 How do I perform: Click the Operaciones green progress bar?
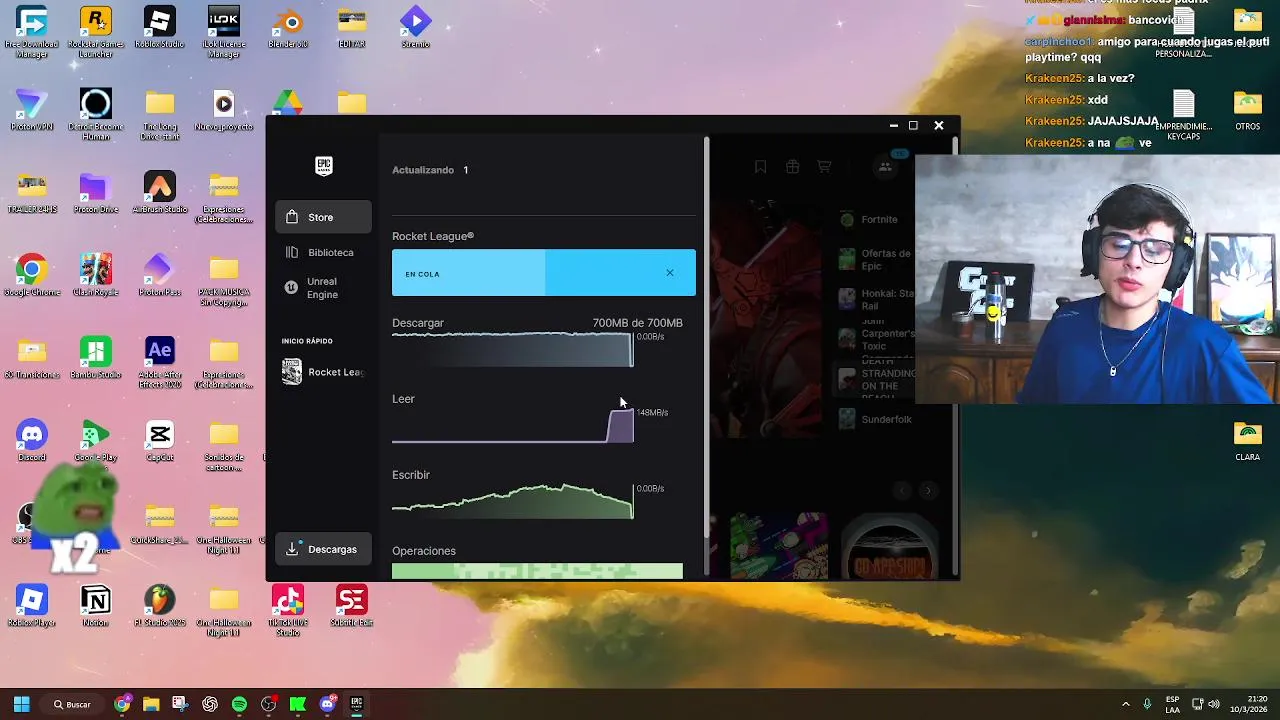coord(537,571)
